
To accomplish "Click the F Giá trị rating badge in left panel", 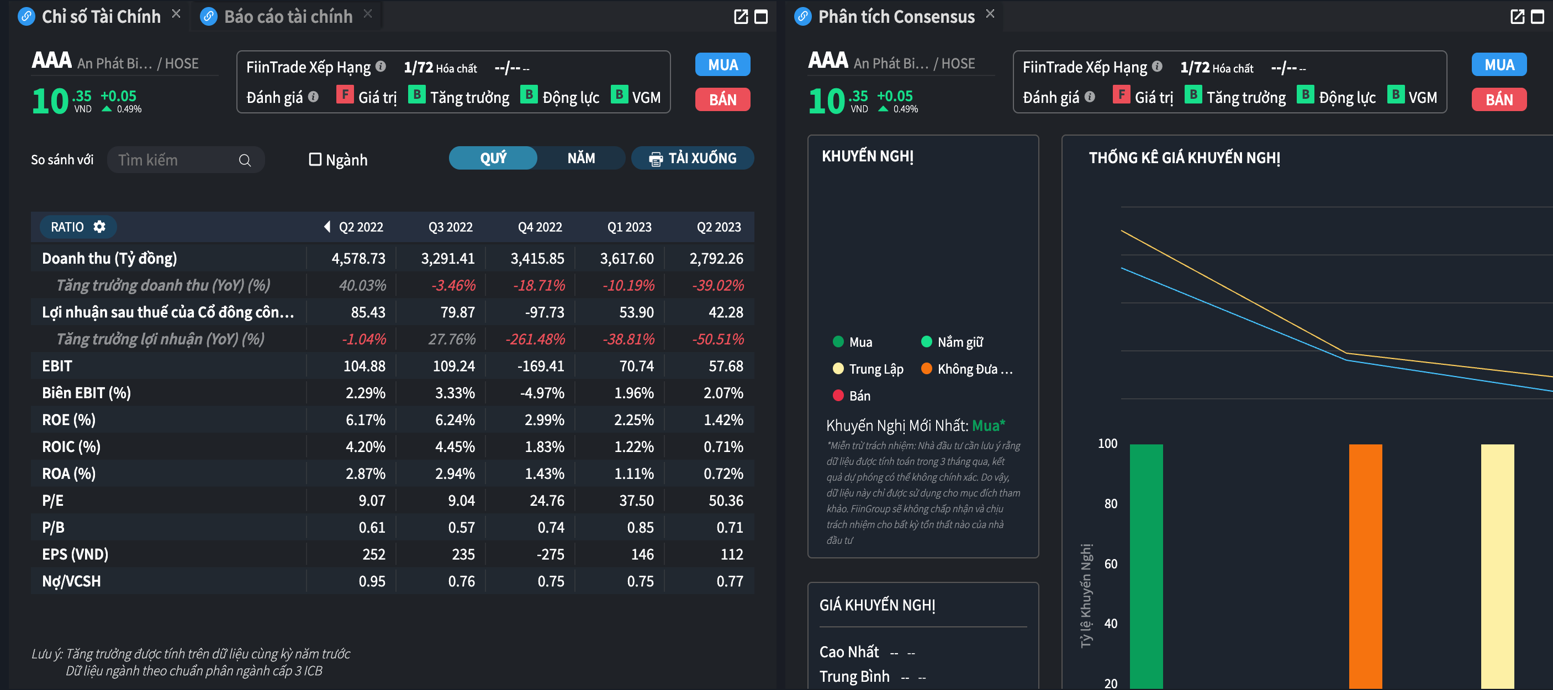I will pos(345,95).
